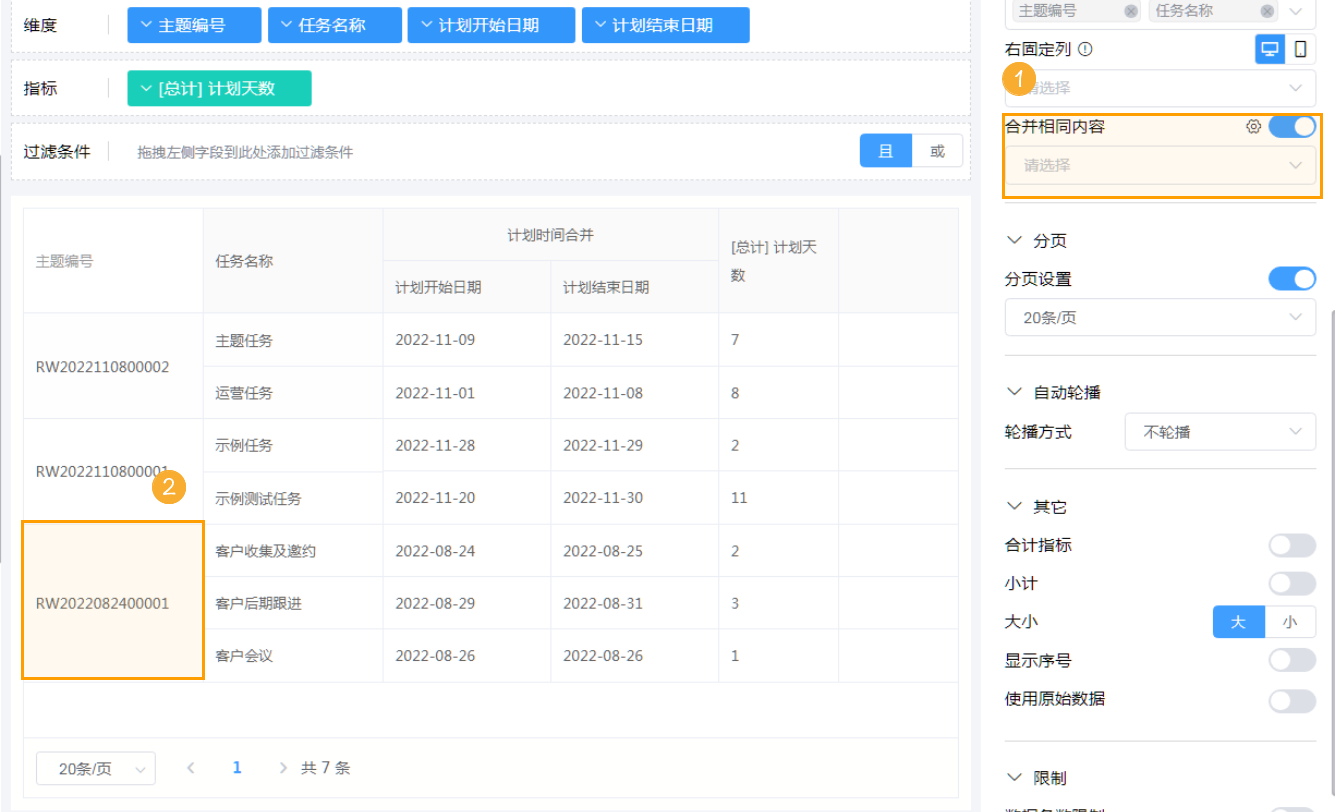Remove the 任务名称 chip in right panel
The height and width of the screenshot is (812, 1335).
[x=1266, y=11]
